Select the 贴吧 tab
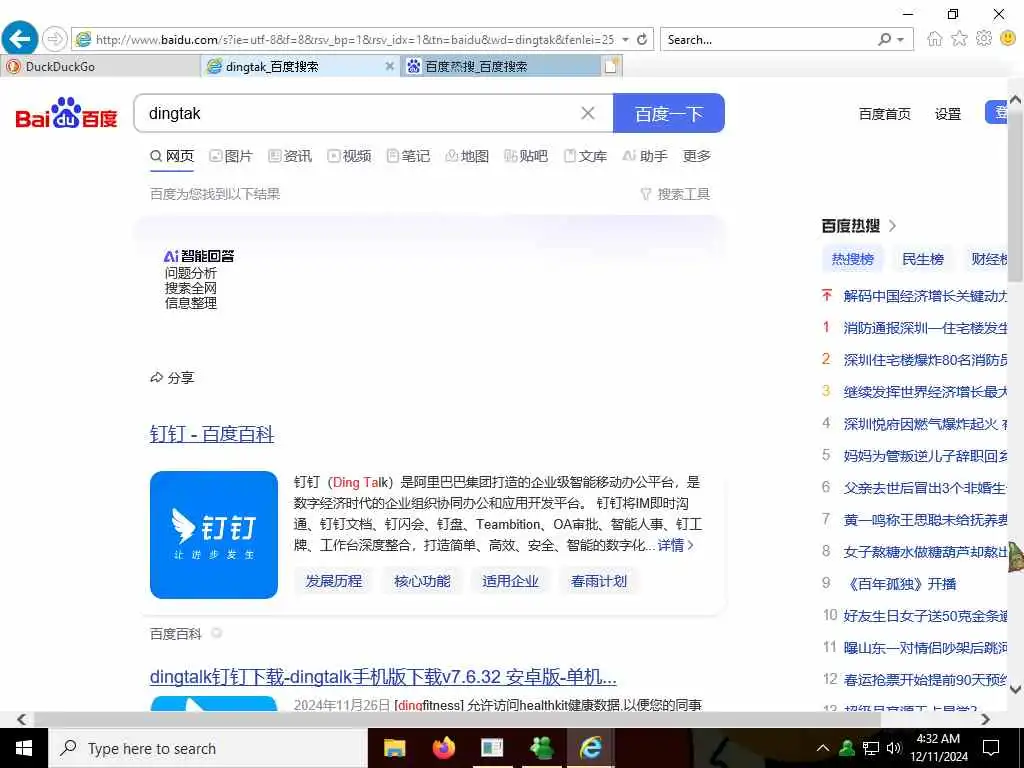The width and height of the screenshot is (1024, 768). point(526,156)
